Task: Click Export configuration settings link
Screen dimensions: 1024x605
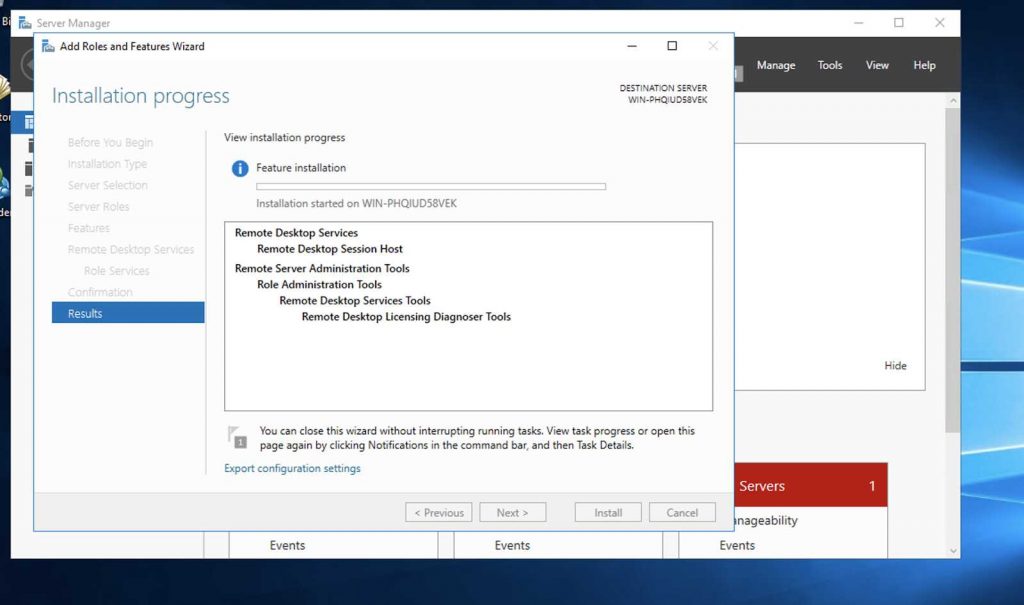Action: click(292, 468)
